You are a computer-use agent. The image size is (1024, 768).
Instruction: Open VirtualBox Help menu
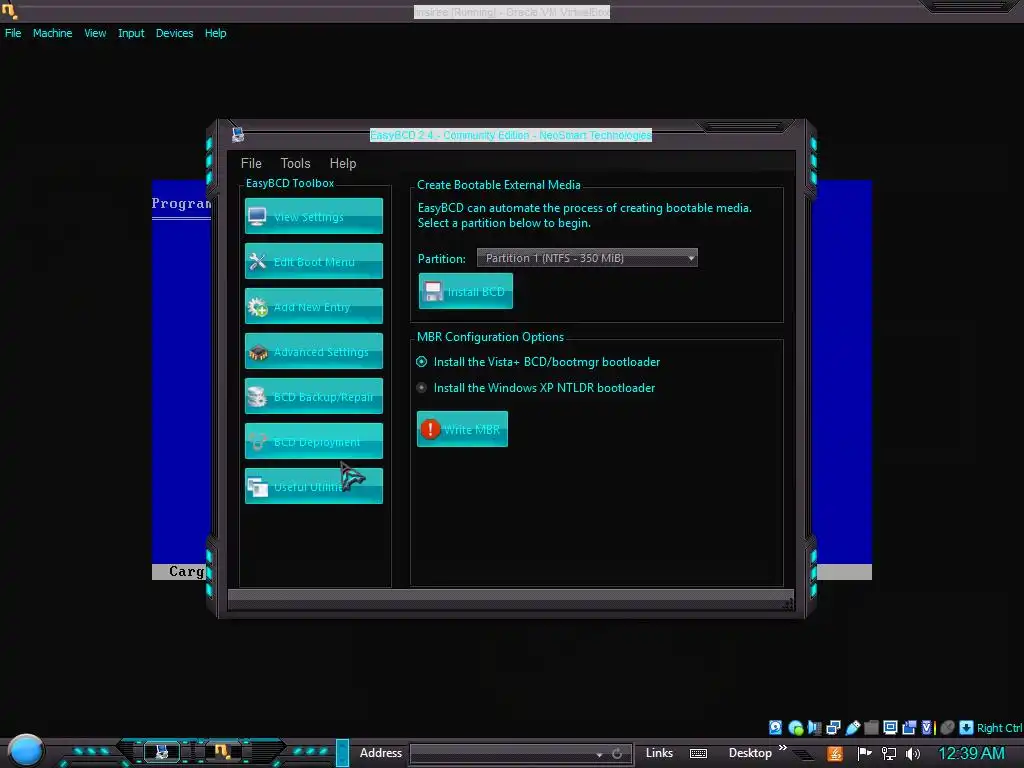[x=216, y=33]
